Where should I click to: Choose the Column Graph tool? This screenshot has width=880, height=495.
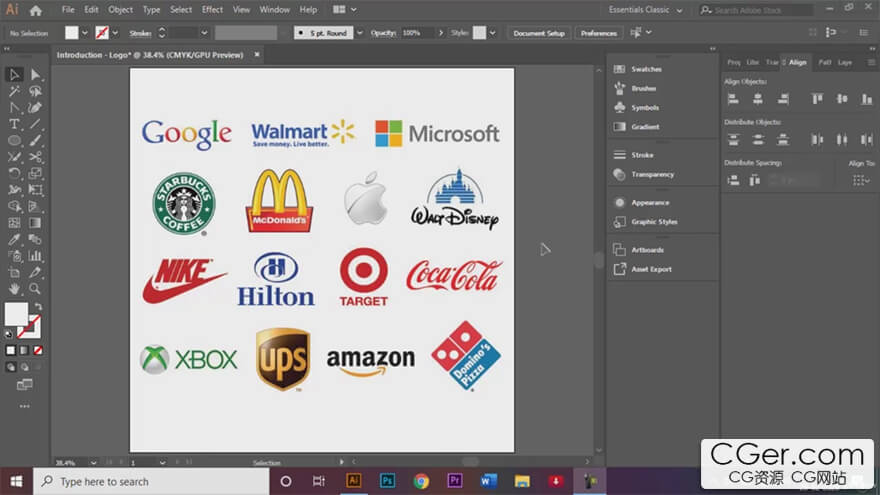click(35, 256)
